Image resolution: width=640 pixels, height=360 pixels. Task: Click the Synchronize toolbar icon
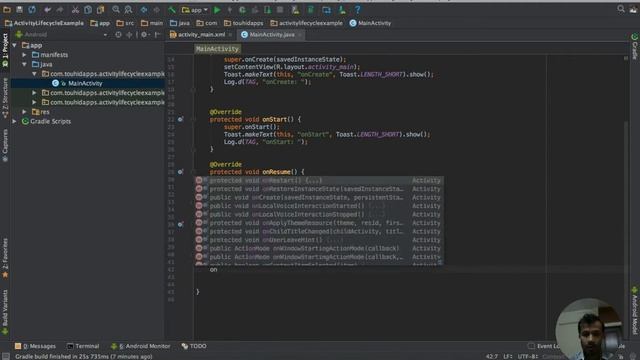point(32,9)
